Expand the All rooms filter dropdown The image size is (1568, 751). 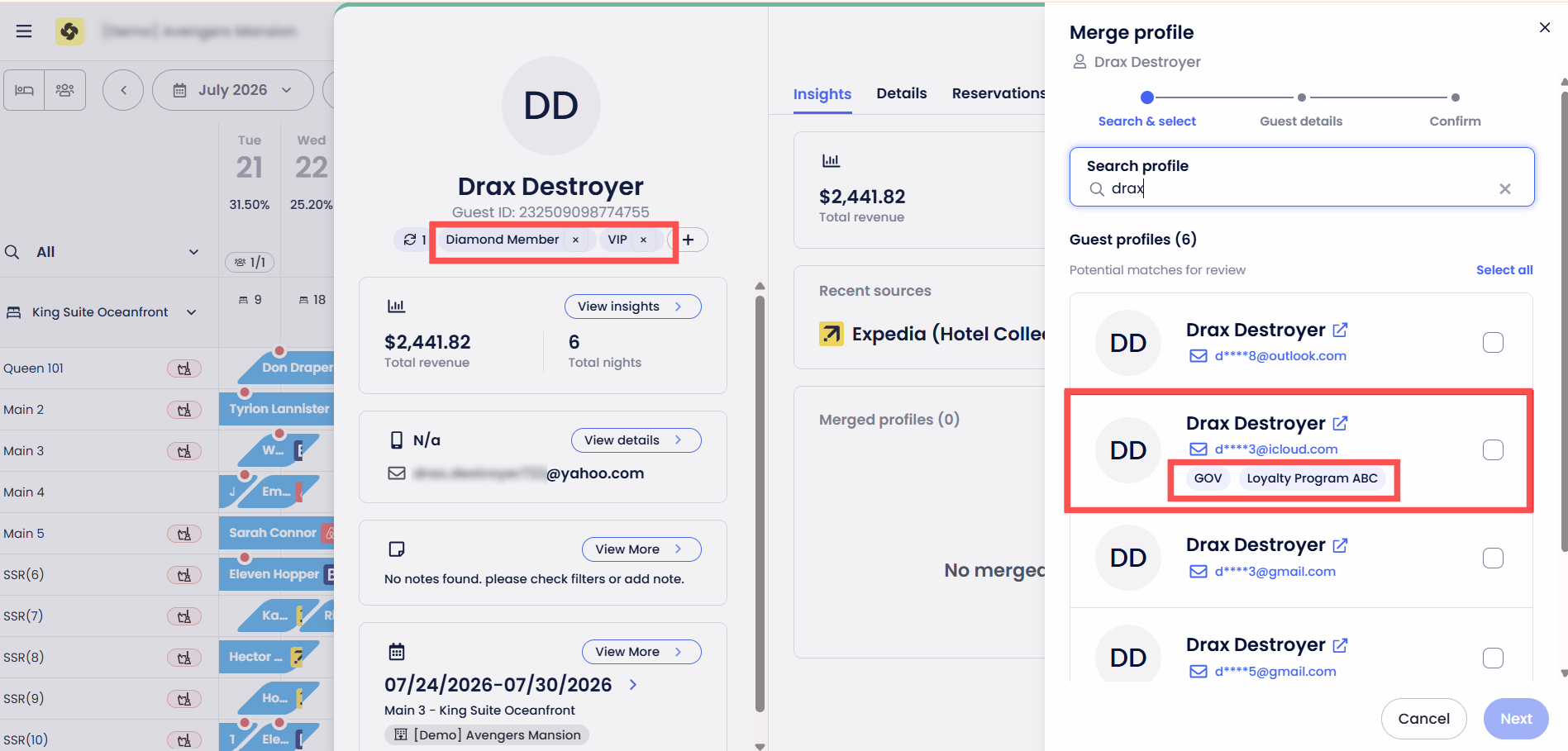click(193, 252)
